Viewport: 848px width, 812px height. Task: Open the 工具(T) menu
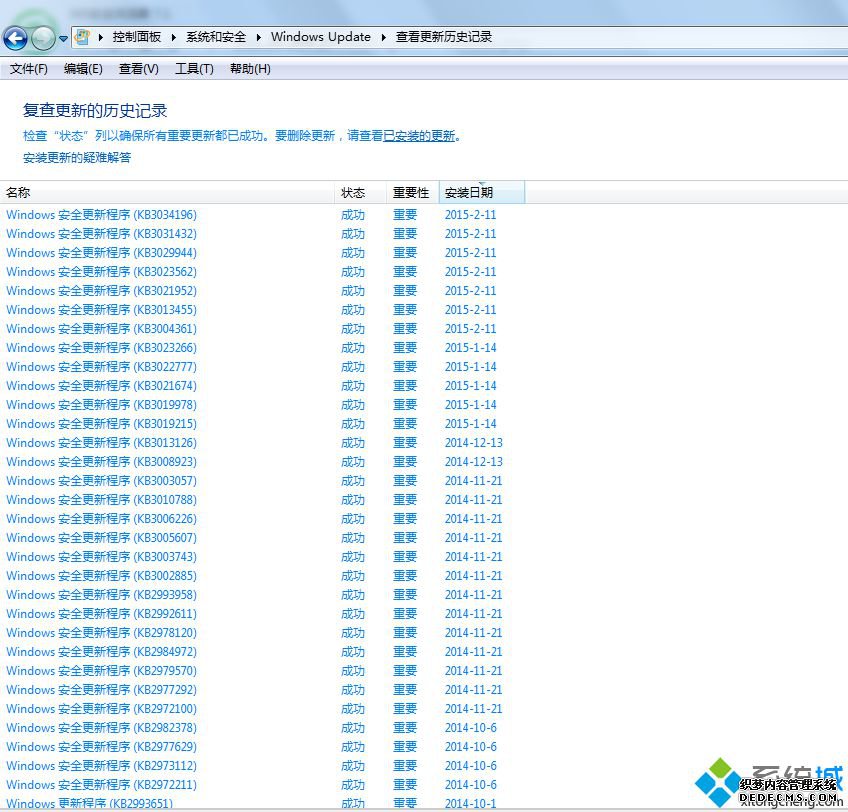click(x=194, y=69)
